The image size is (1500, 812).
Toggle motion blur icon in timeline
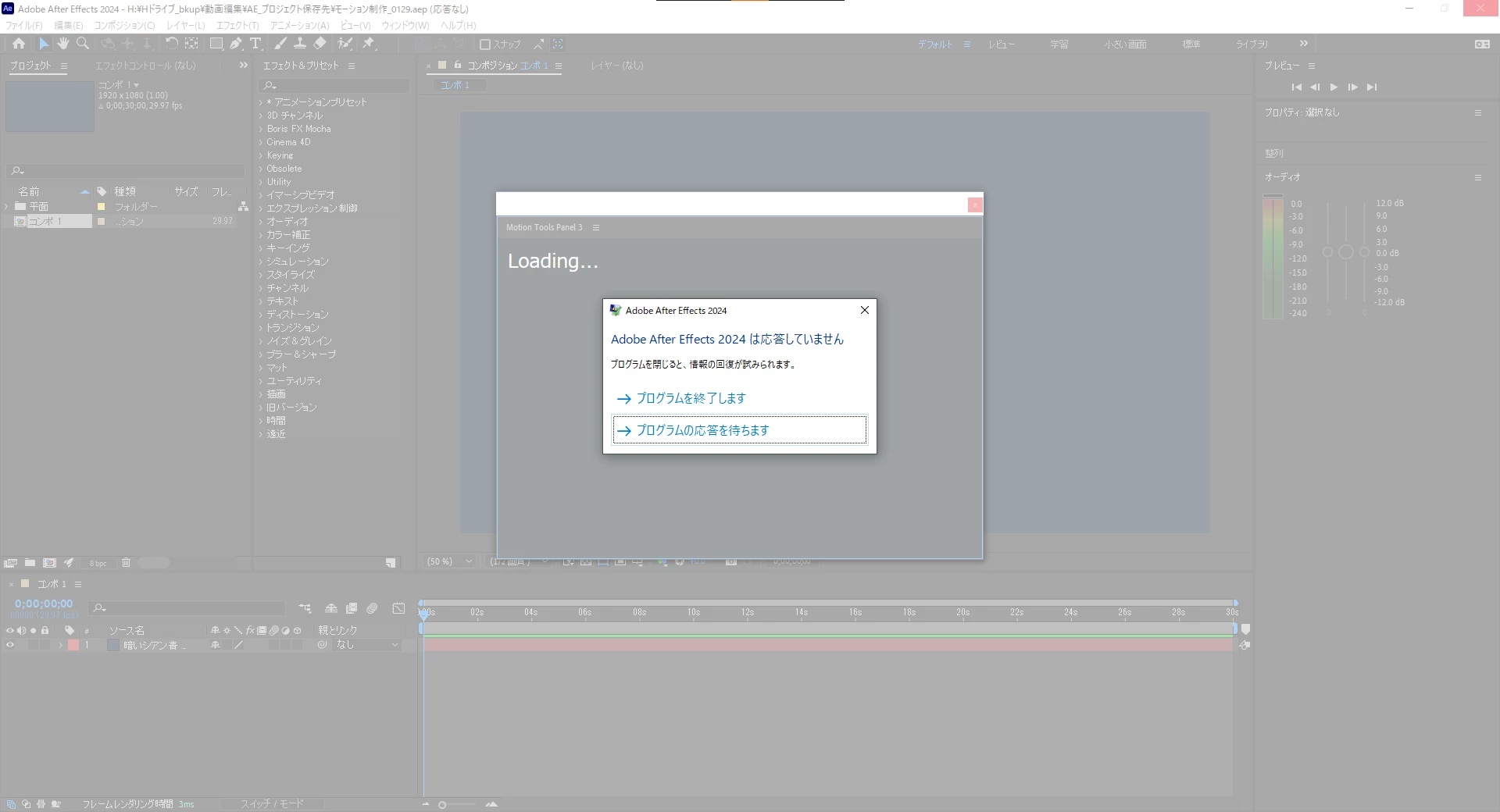[372, 608]
